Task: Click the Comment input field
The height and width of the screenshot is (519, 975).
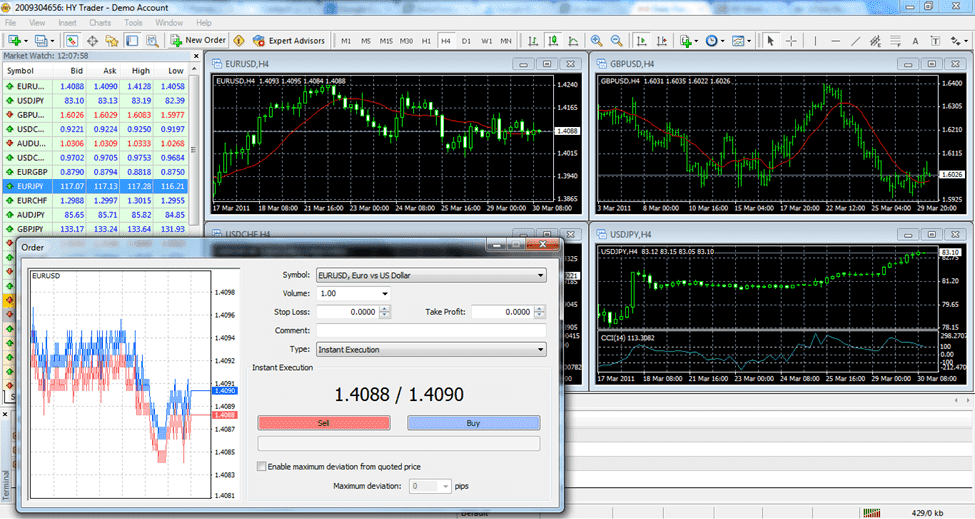Action: [430, 331]
